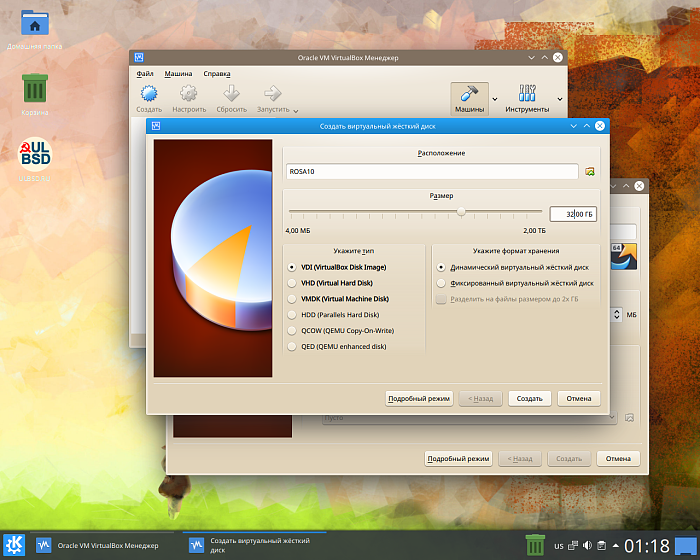Screen dimensions: 700x560
Task: Switch to Oracle VM VirtualBox Менеджер taskbar entry
Action: 102,545
